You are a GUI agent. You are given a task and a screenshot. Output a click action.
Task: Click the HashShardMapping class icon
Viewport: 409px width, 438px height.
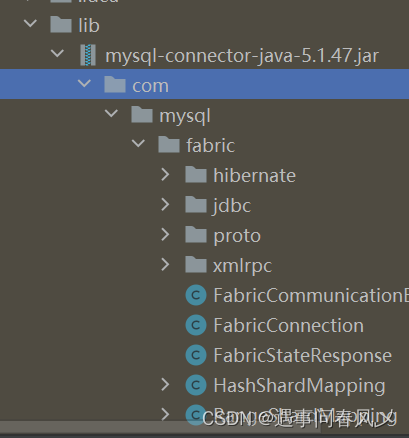click(196, 385)
